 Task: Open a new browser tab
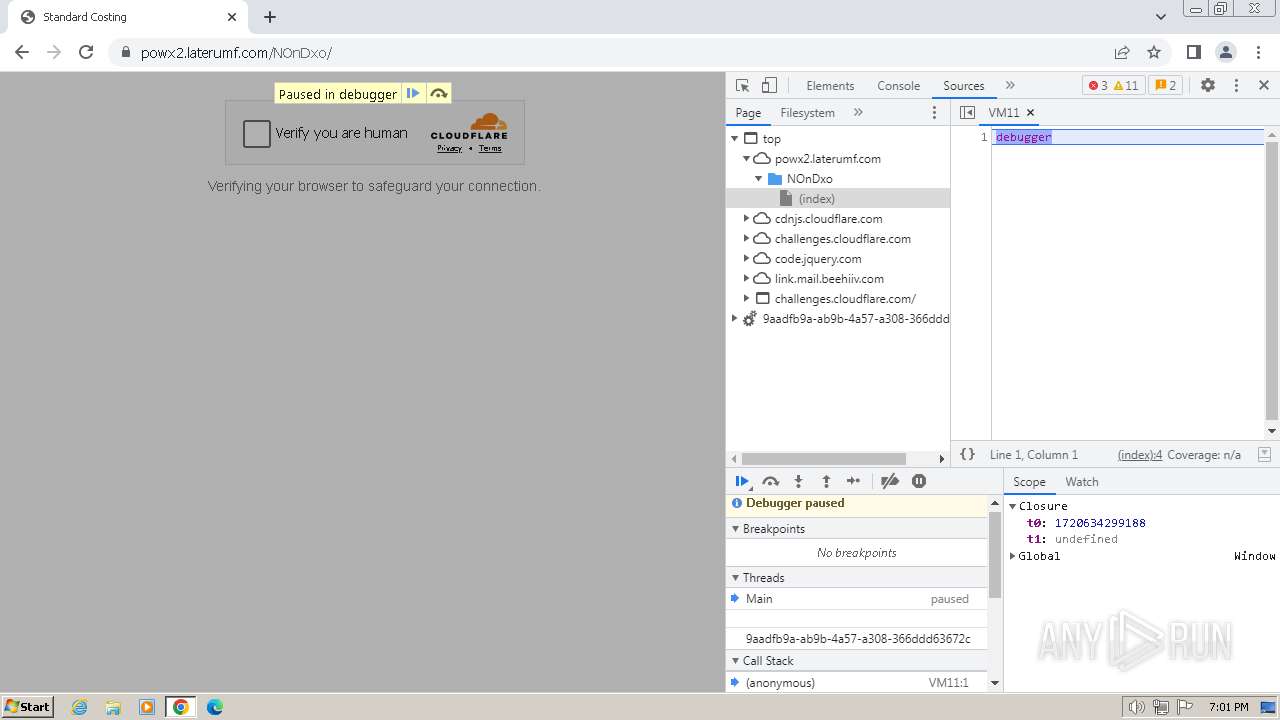tap(270, 17)
